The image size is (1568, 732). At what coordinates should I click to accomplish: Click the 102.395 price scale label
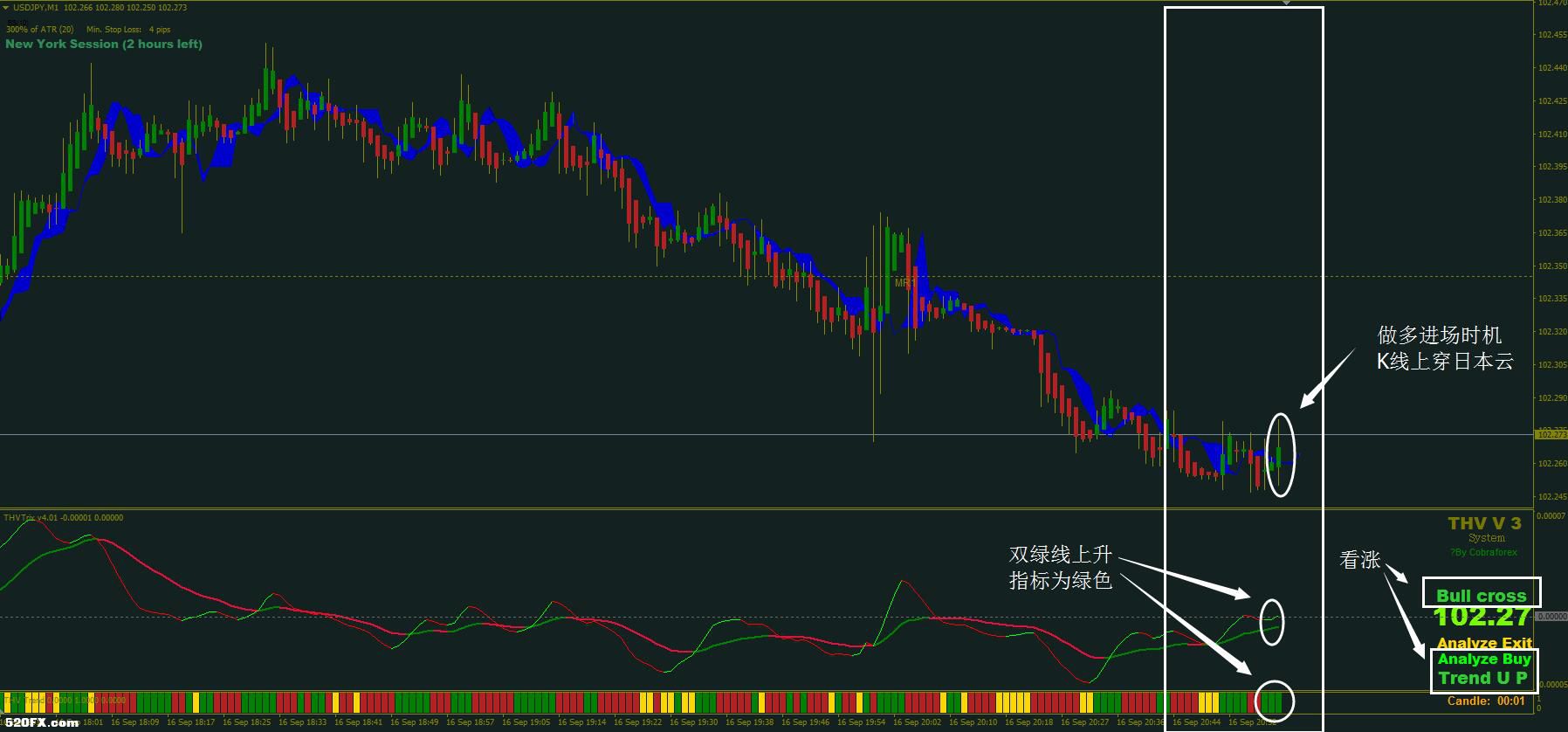pos(1551,167)
